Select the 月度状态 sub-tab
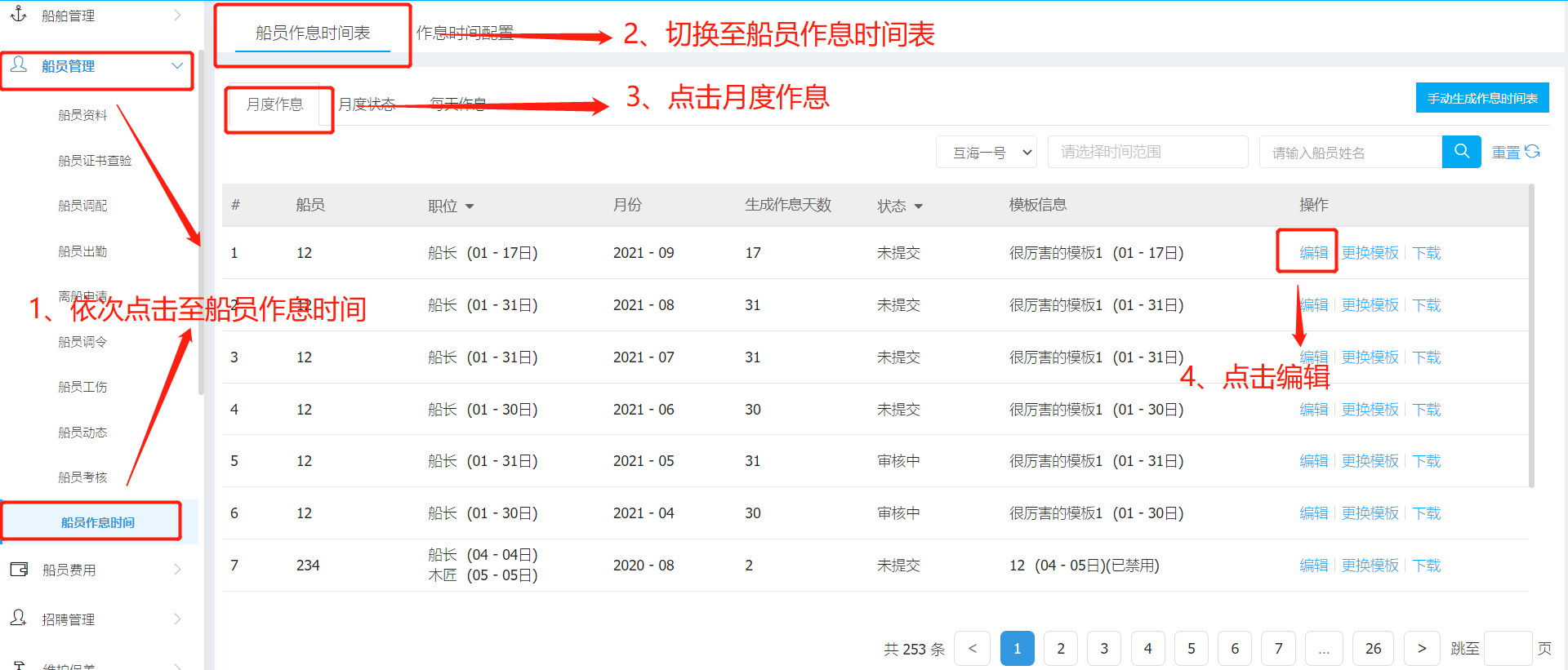Screen dimensions: 1568x670 [x=367, y=104]
